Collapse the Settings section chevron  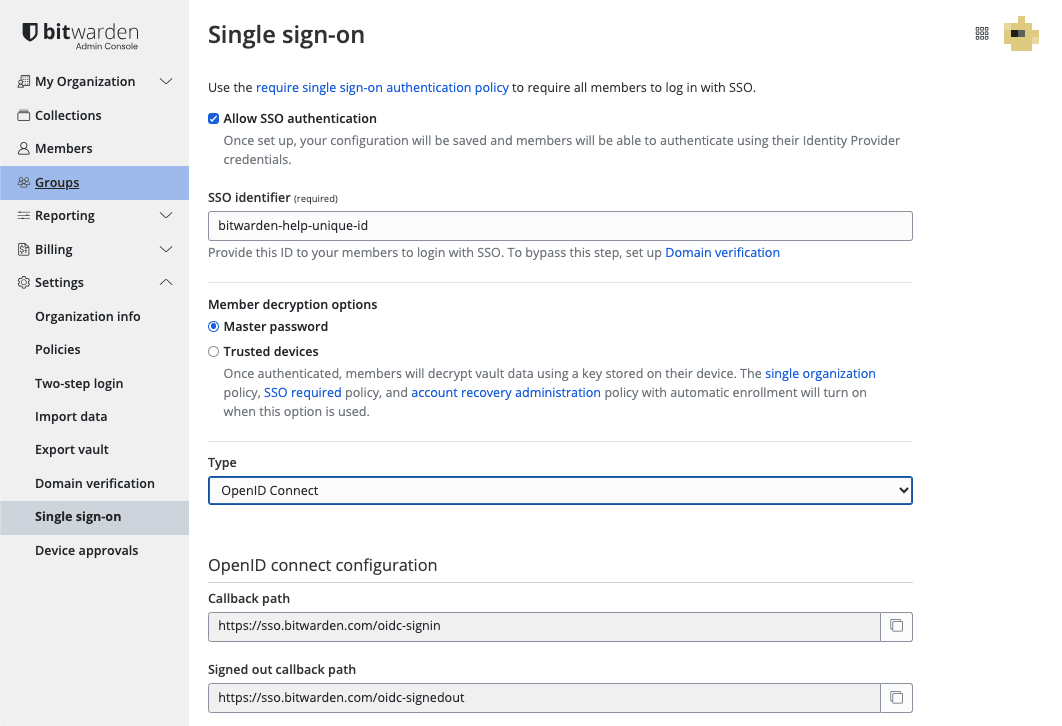coord(166,282)
